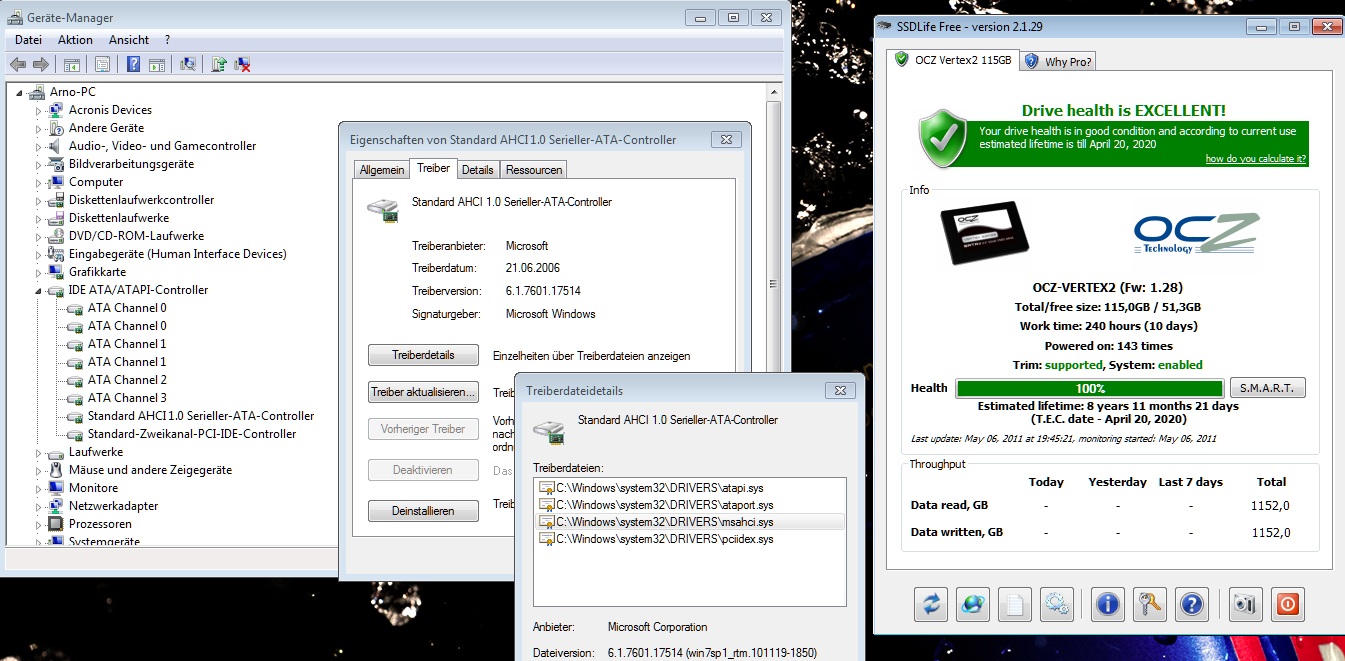Open SSDLife website globe icon button
This screenshot has height=661, width=1345.
coord(972,604)
